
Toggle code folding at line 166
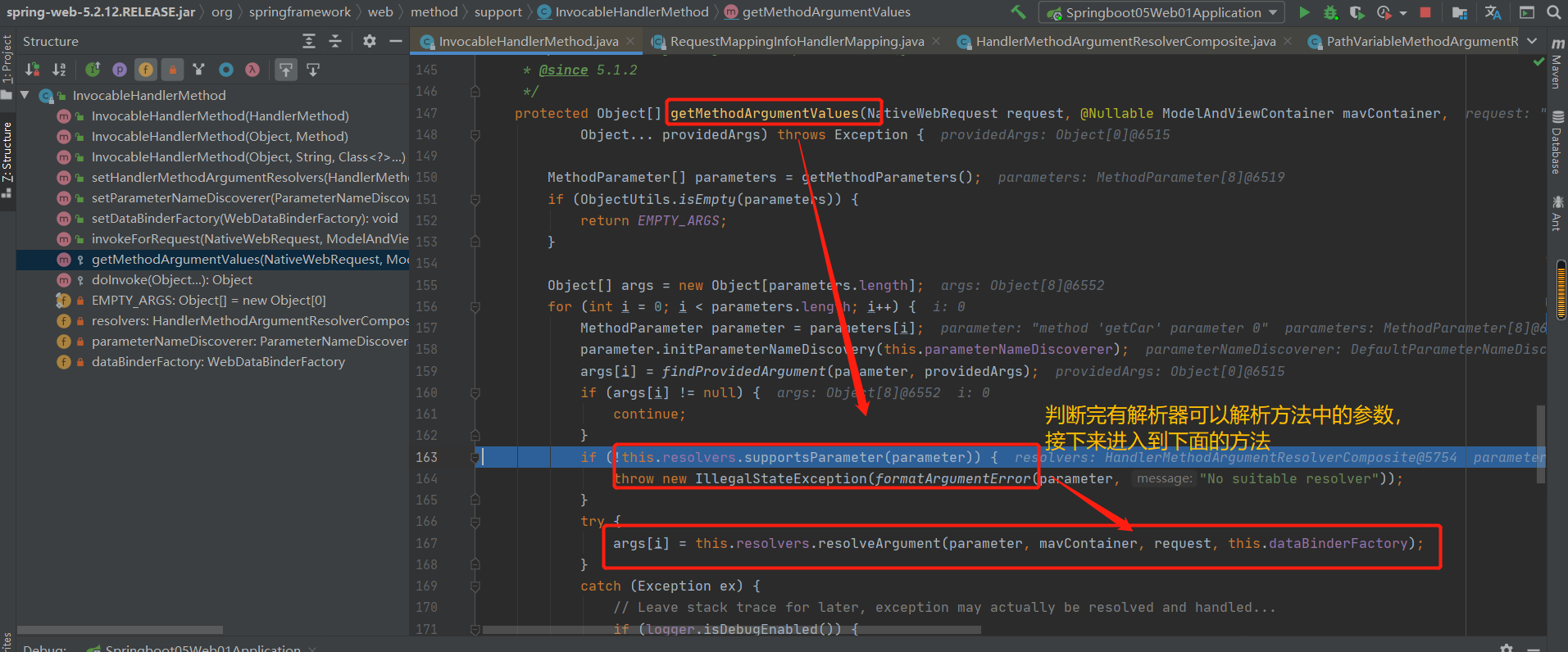tap(475, 521)
